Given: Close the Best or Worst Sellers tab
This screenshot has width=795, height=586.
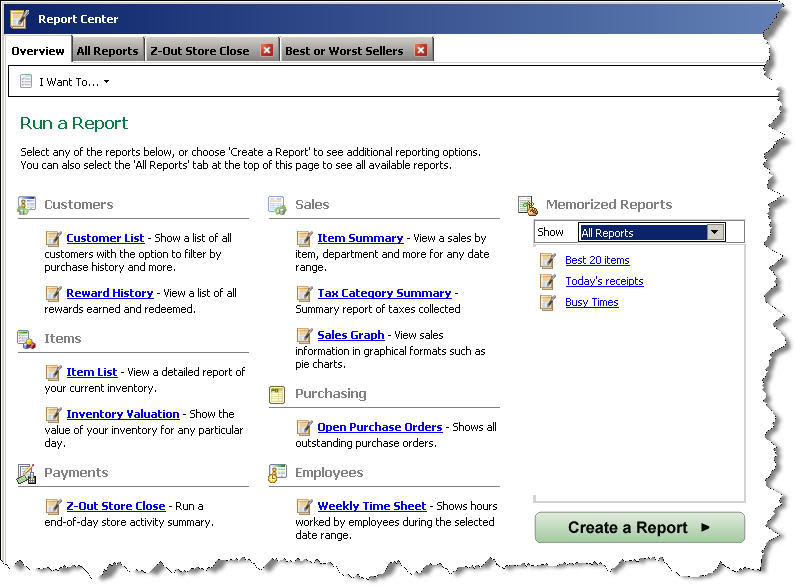Looking at the screenshot, I should click(421, 51).
